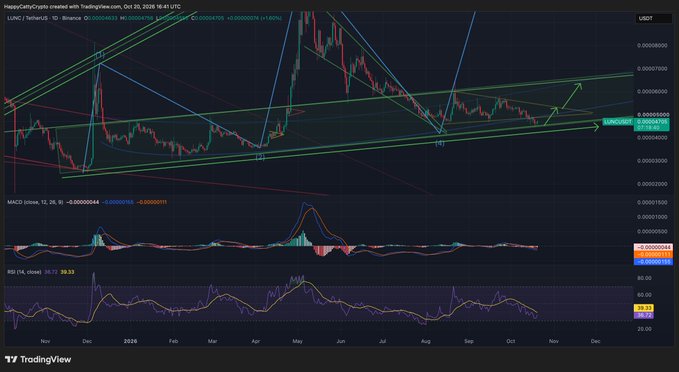The height and width of the screenshot is (372, 679).
Task: Click the blue MACD value tag -0.00000155
Action: click(653, 262)
